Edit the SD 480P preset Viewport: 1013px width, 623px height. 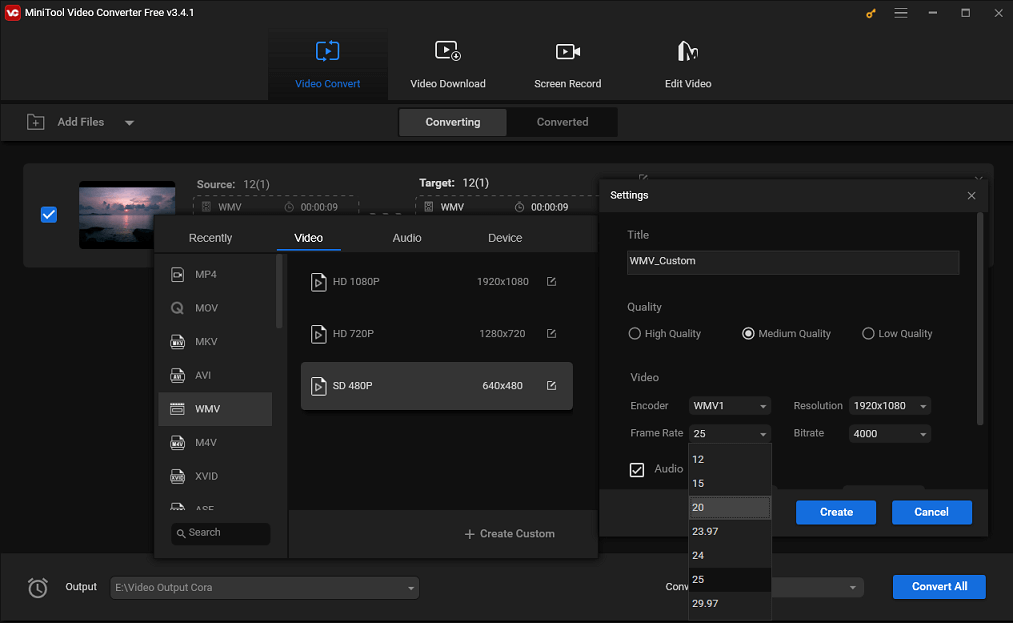coord(551,385)
